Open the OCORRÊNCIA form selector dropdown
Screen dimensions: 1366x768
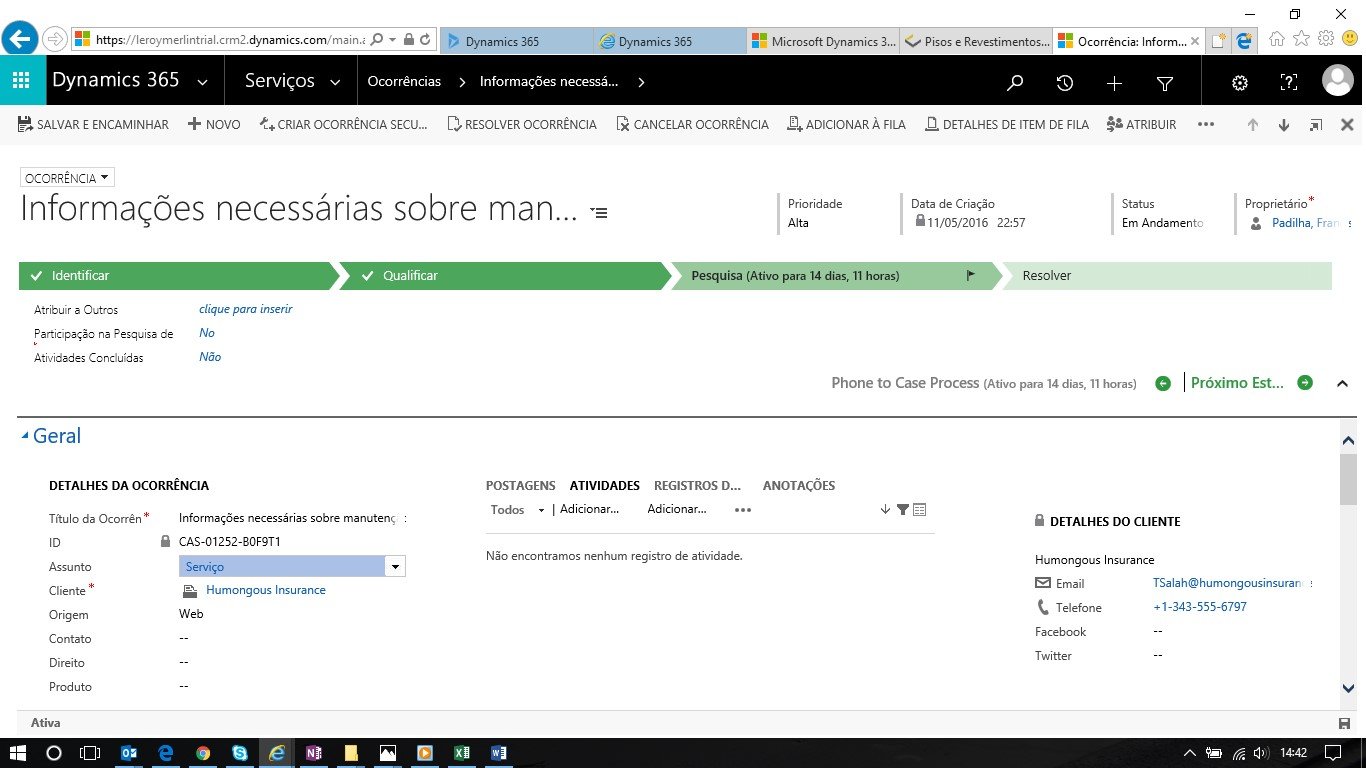pyautogui.click(x=67, y=178)
